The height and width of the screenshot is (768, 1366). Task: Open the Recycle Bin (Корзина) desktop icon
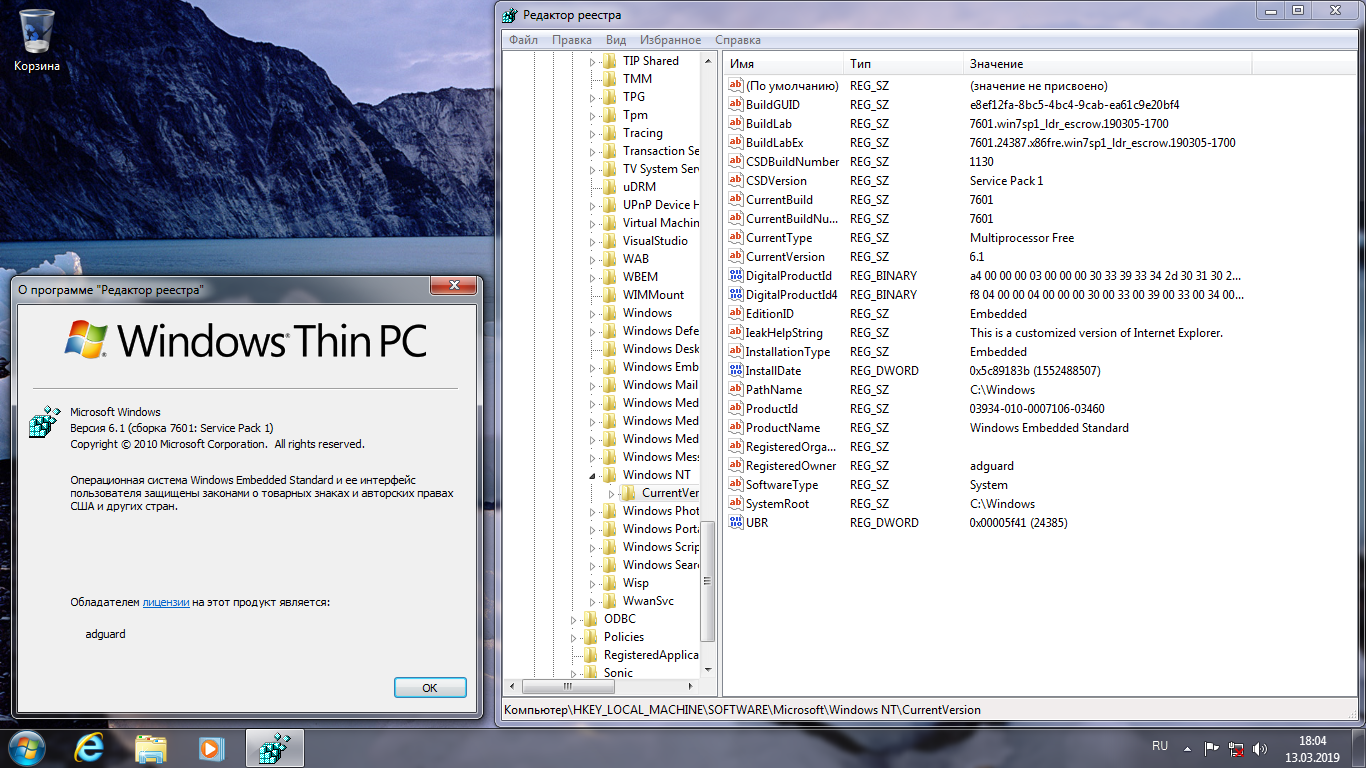coord(37,41)
